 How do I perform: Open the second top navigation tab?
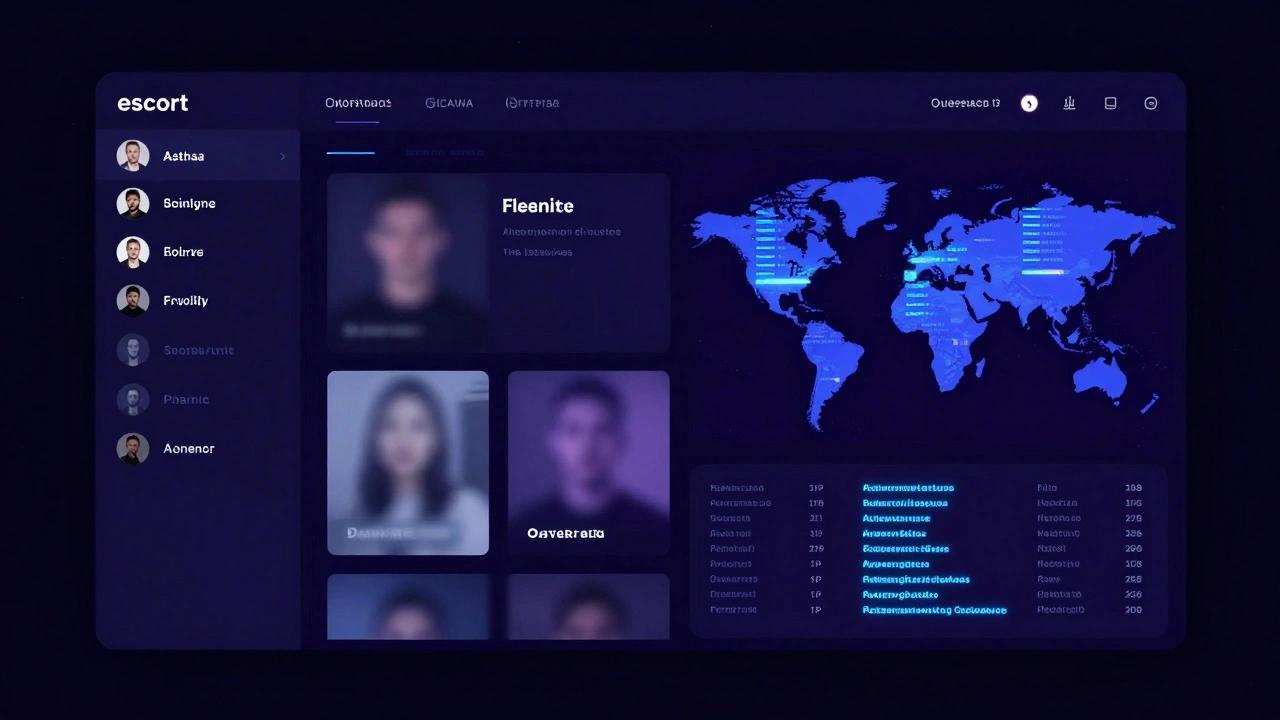pos(449,103)
